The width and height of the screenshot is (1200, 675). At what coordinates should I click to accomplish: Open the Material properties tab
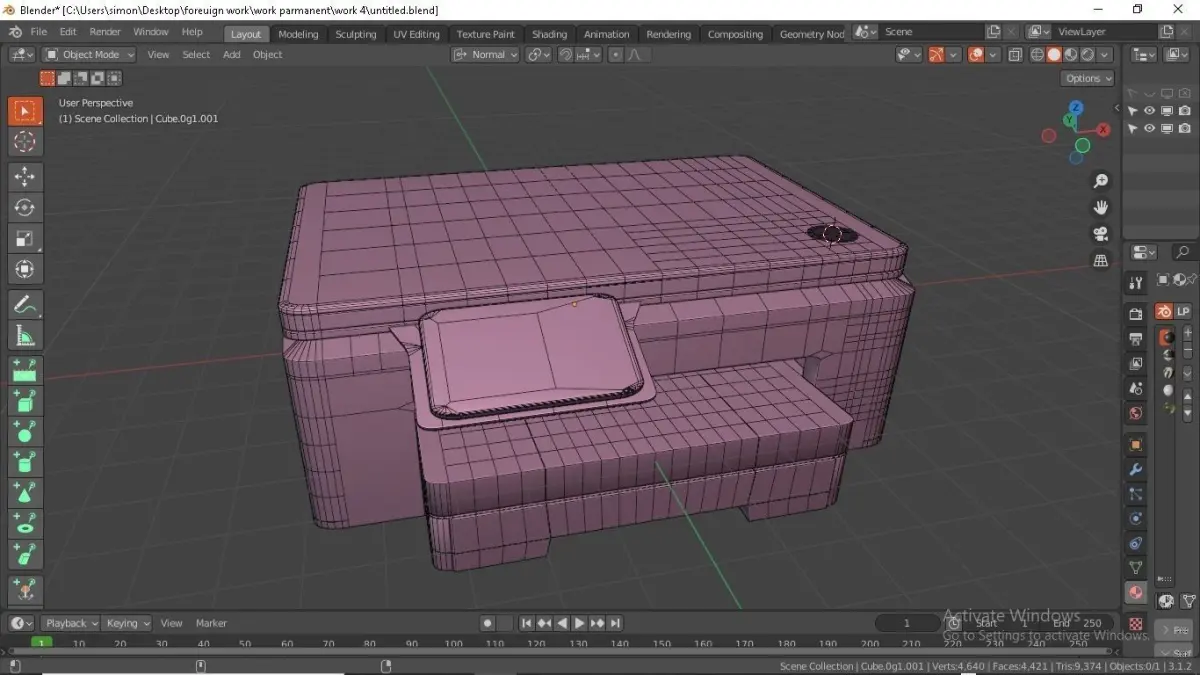point(1136,593)
